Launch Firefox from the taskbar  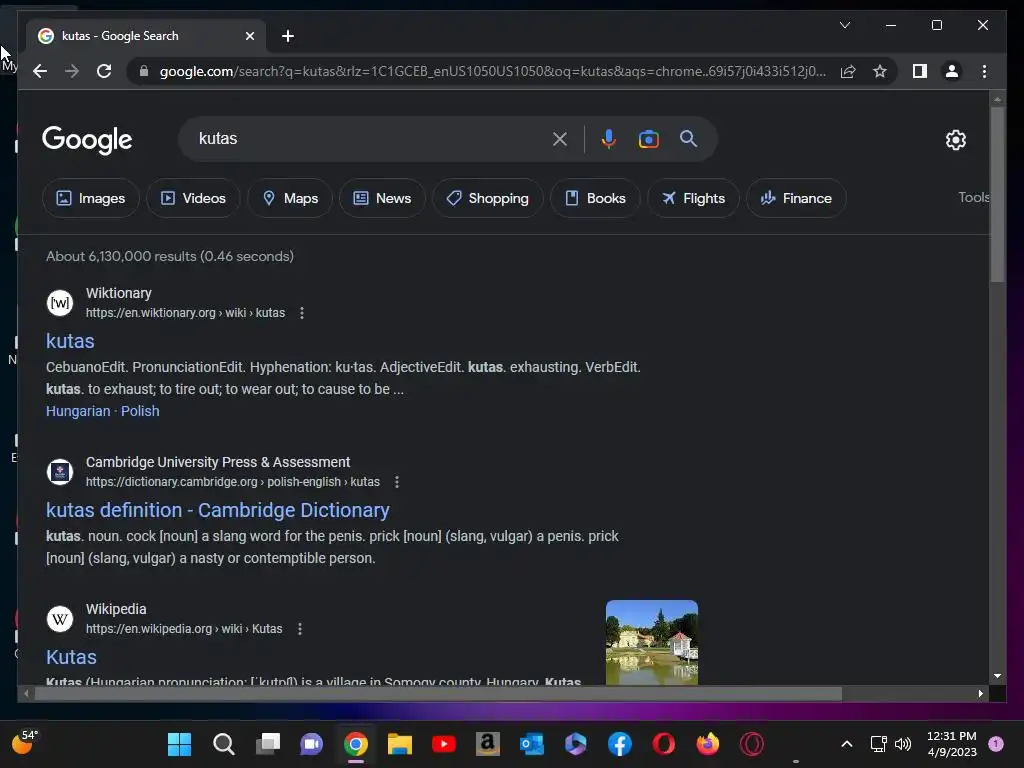708,744
